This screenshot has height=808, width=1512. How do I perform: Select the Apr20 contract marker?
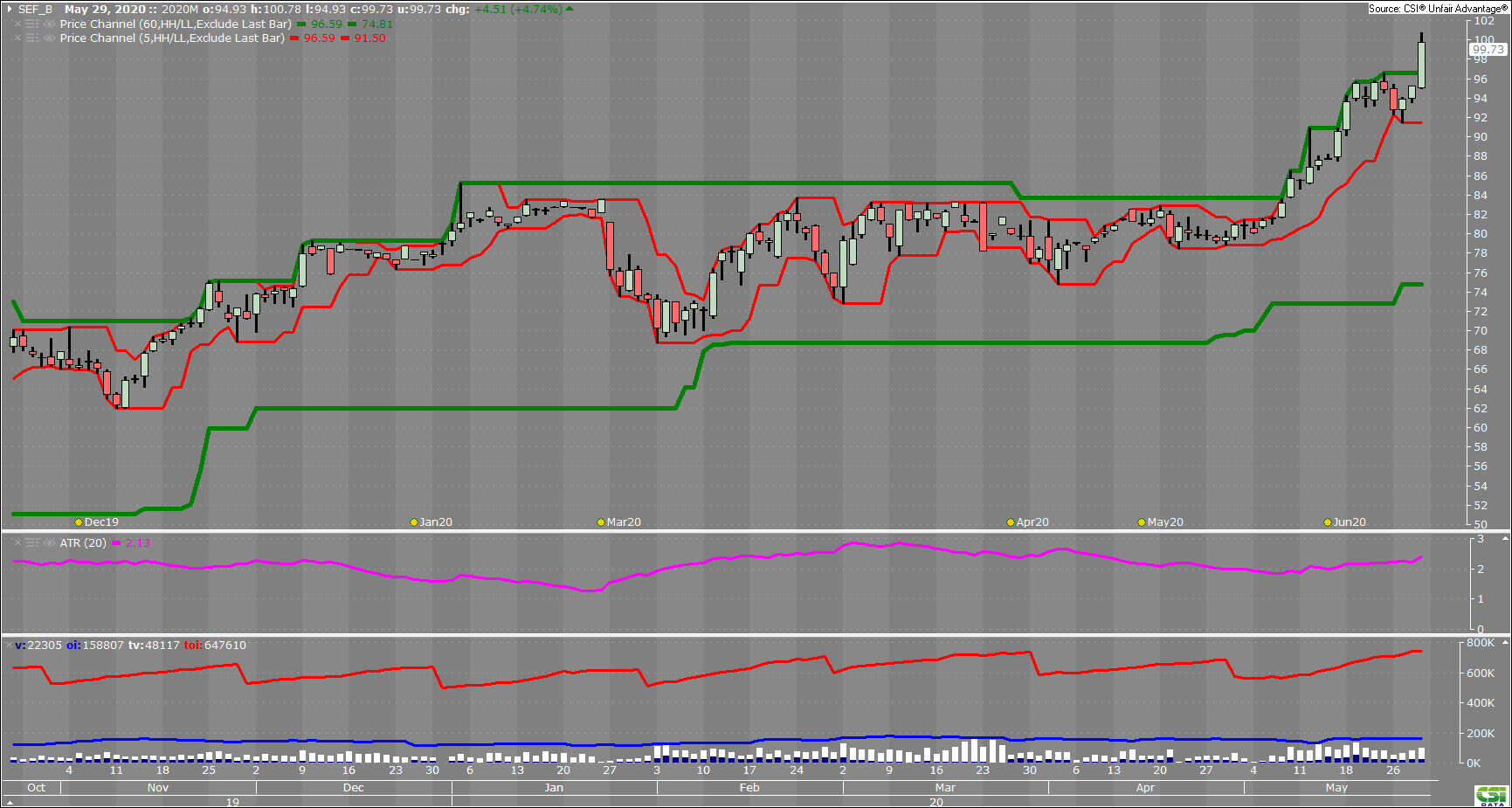pos(1011,522)
